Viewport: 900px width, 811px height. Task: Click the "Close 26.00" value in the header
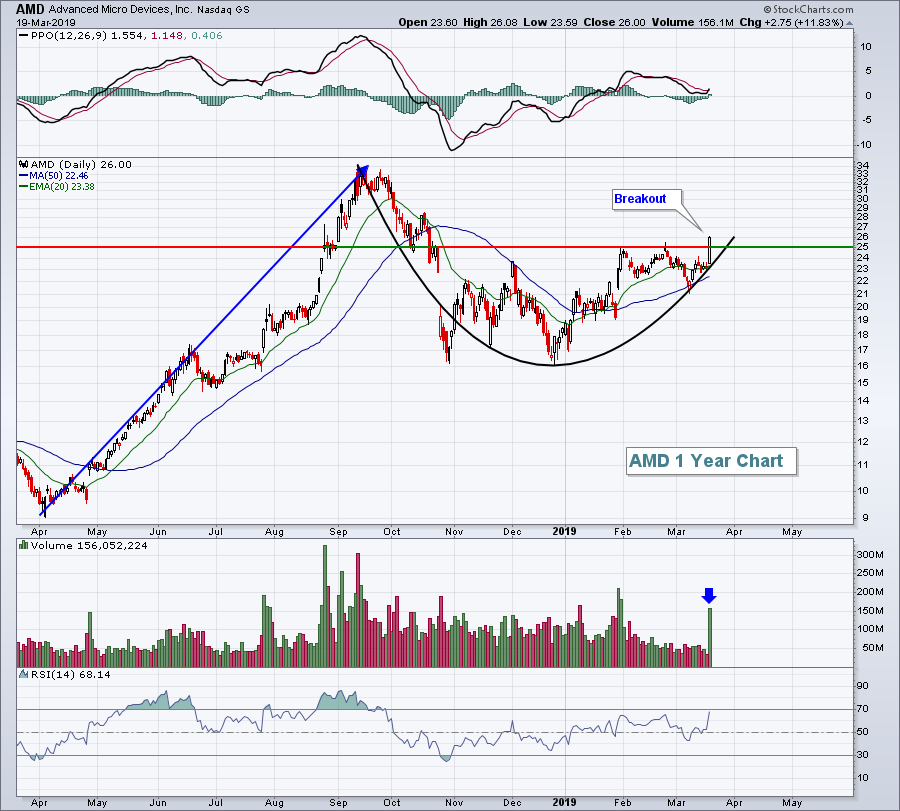click(614, 22)
